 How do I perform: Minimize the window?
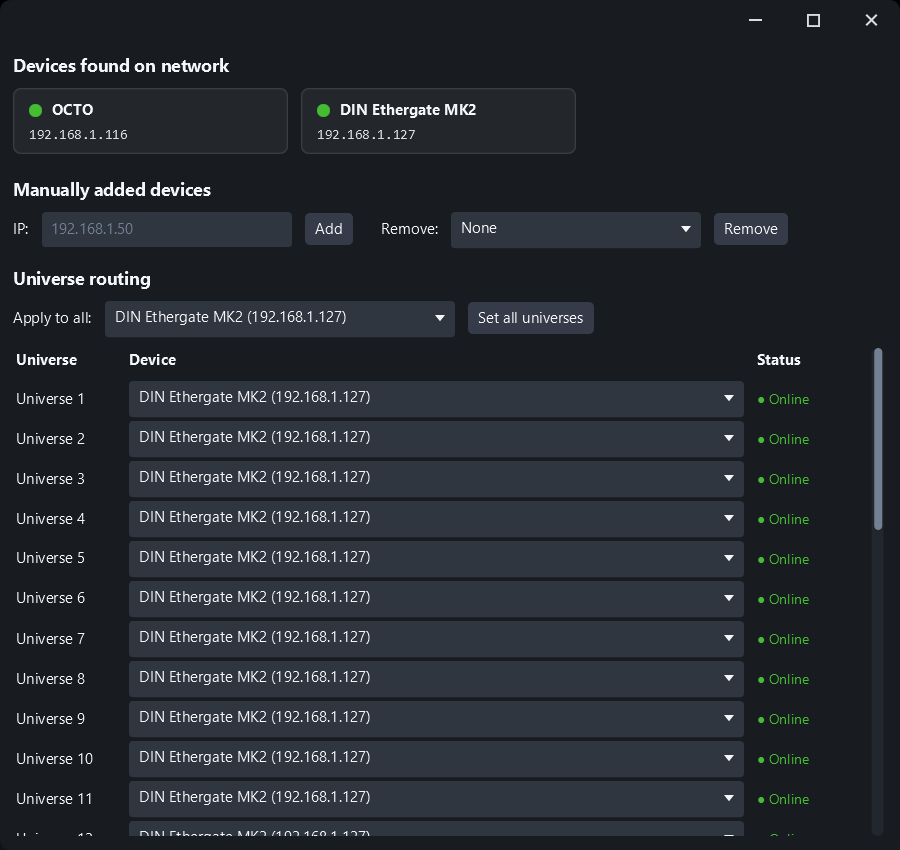click(x=755, y=21)
